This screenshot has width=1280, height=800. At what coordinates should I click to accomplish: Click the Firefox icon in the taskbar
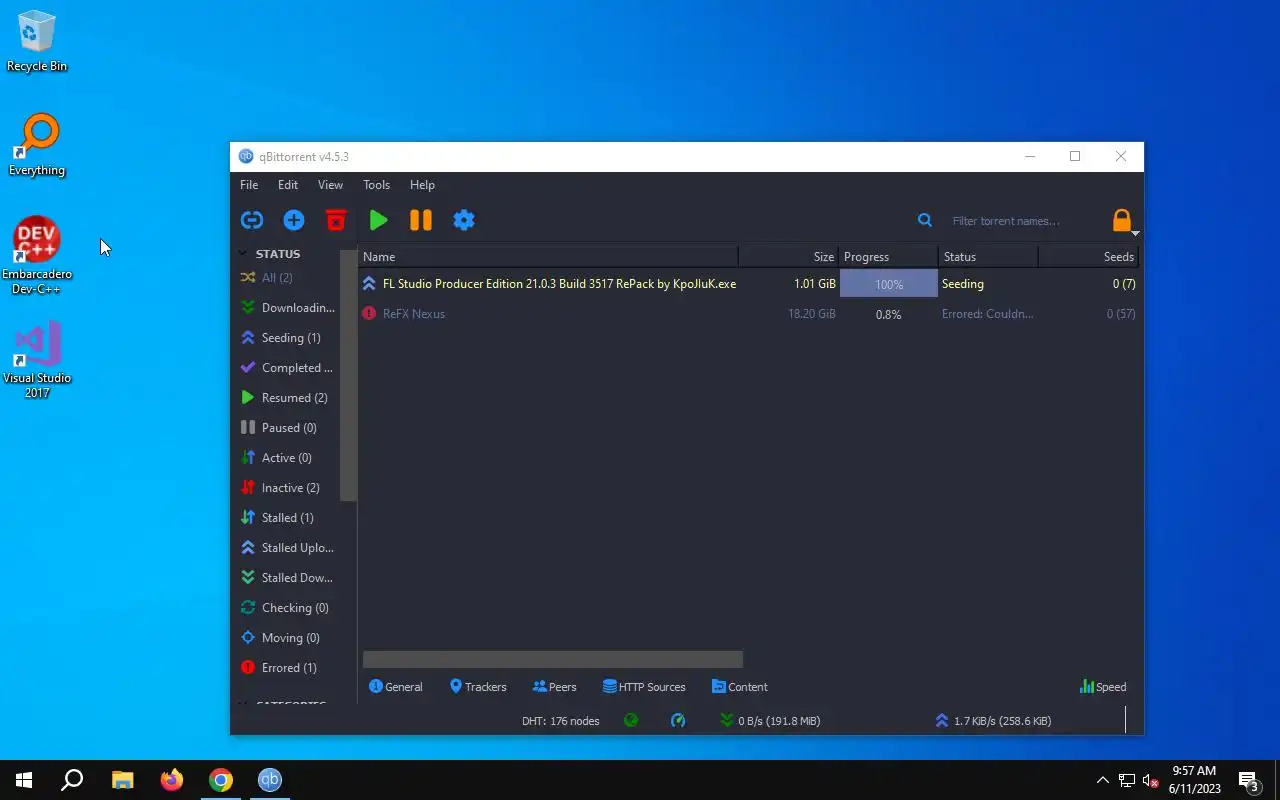click(x=172, y=780)
